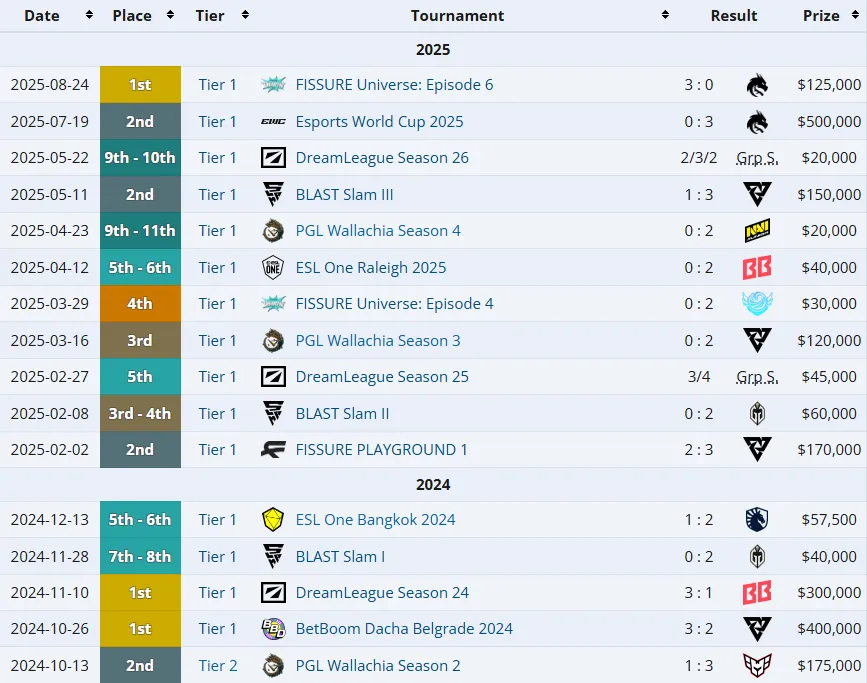
Task: Open the BLAST Slam III tournament link
Action: [x=344, y=195]
